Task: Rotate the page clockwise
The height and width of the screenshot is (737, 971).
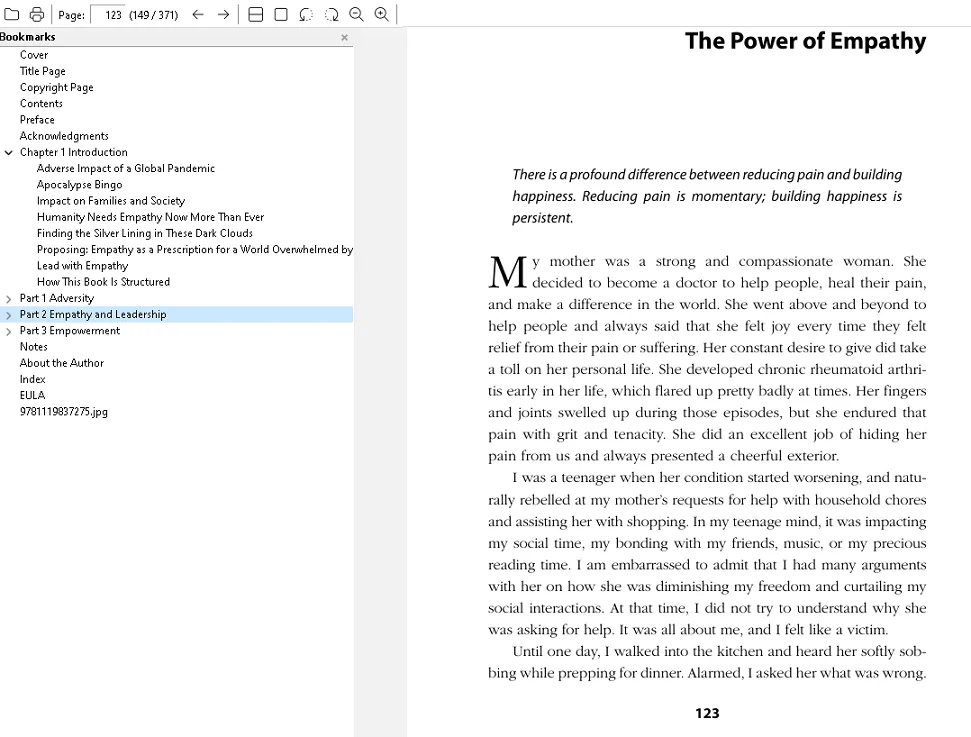Action: tap(331, 14)
